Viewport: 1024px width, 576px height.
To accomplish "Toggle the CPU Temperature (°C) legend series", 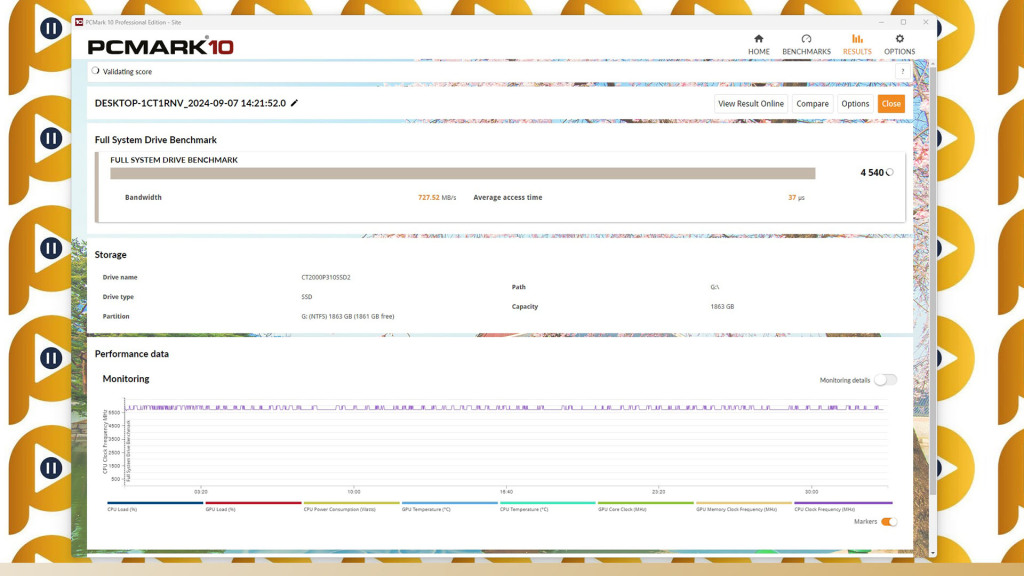I will (x=547, y=507).
